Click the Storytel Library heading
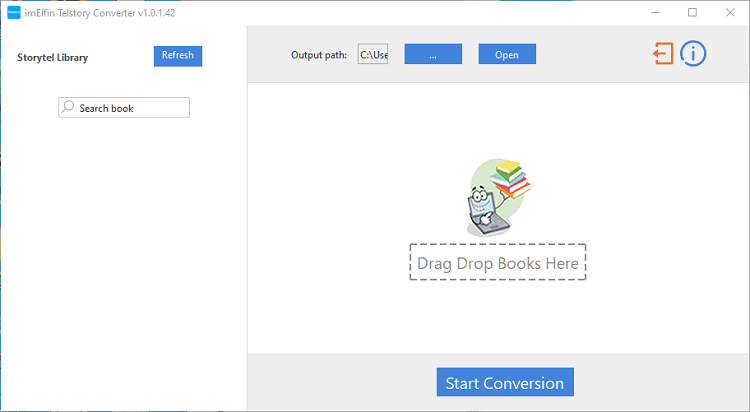 [53, 57]
